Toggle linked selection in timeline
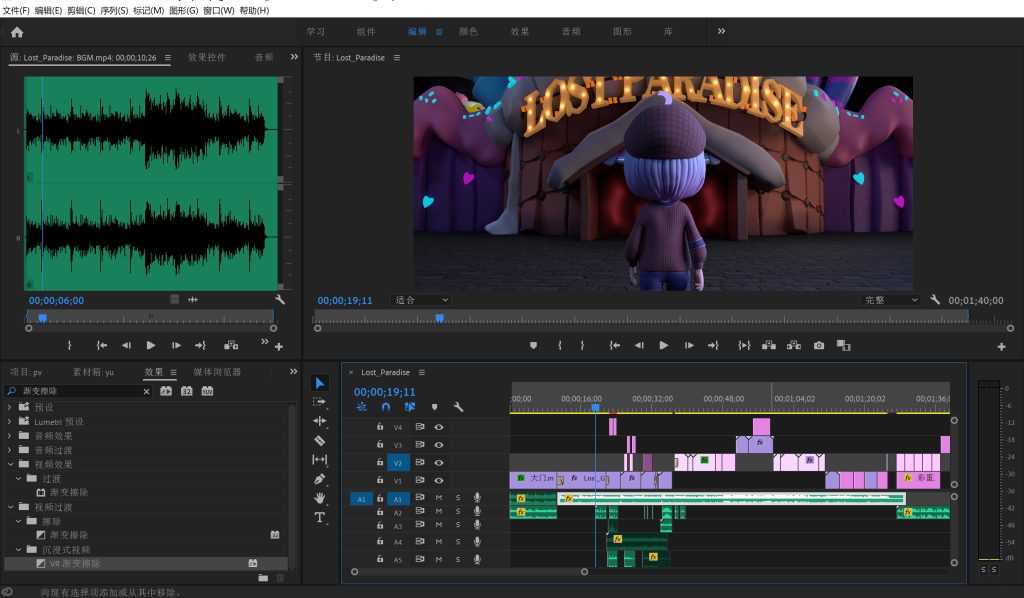 [x=410, y=407]
